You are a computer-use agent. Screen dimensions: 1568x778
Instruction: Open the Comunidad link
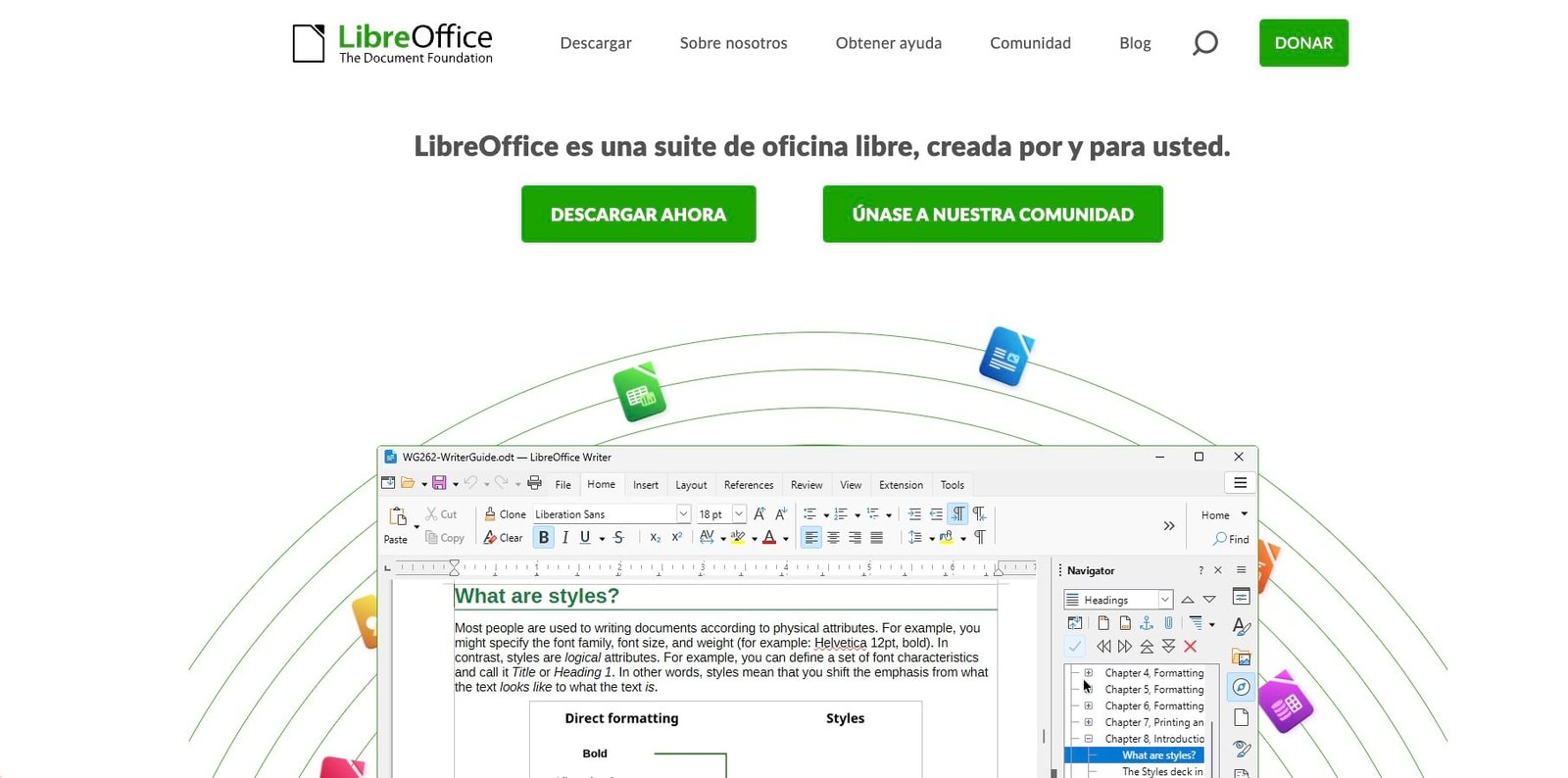(1030, 43)
